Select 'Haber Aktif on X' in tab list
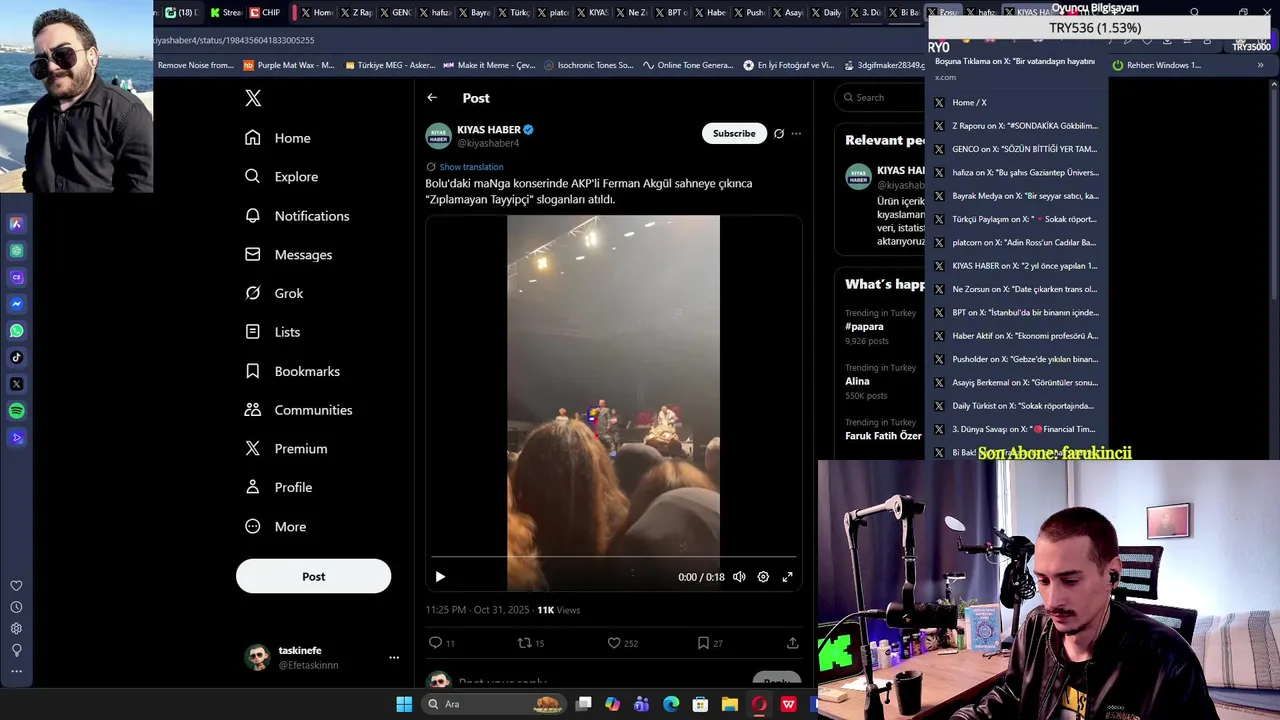Screen dimensions: 1280x720 (1017, 336)
